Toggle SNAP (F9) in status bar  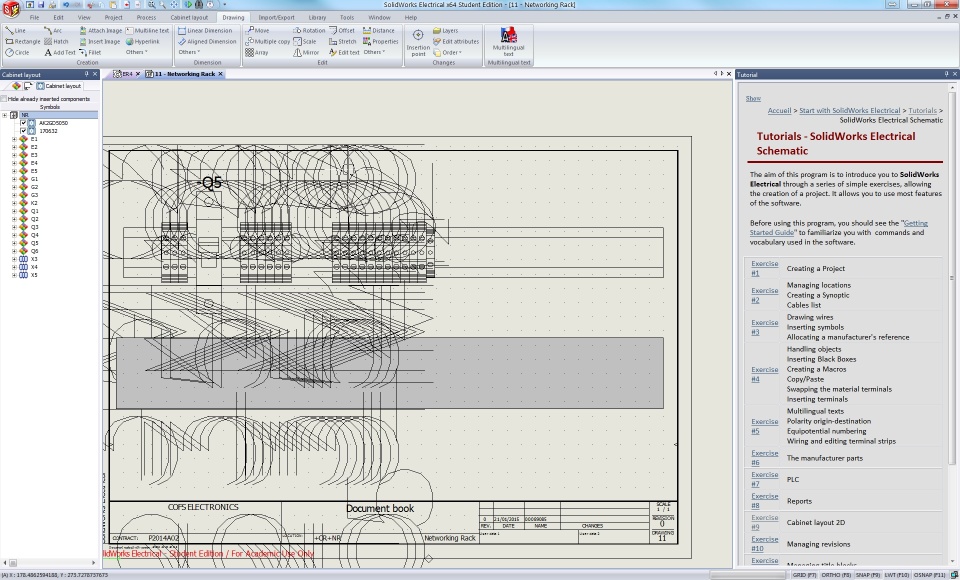coord(867,575)
